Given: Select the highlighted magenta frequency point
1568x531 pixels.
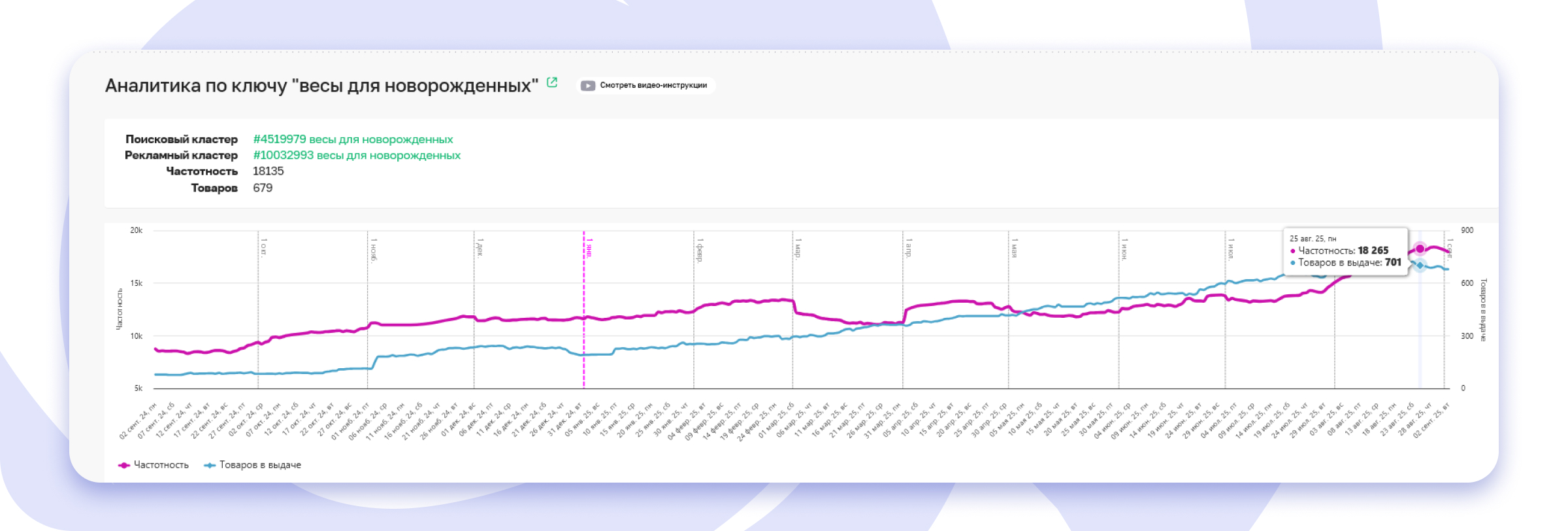Looking at the screenshot, I should click(1420, 248).
